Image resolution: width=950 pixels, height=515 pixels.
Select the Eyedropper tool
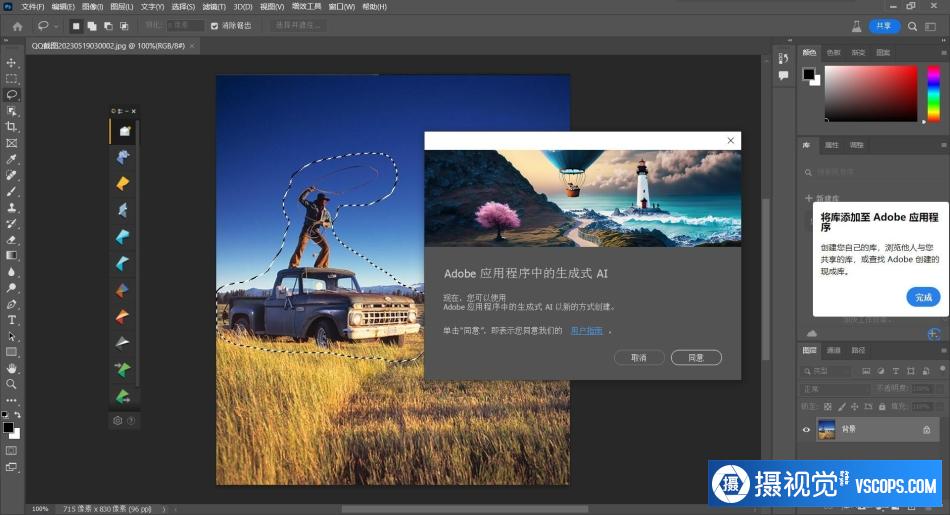tap(11, 159)
